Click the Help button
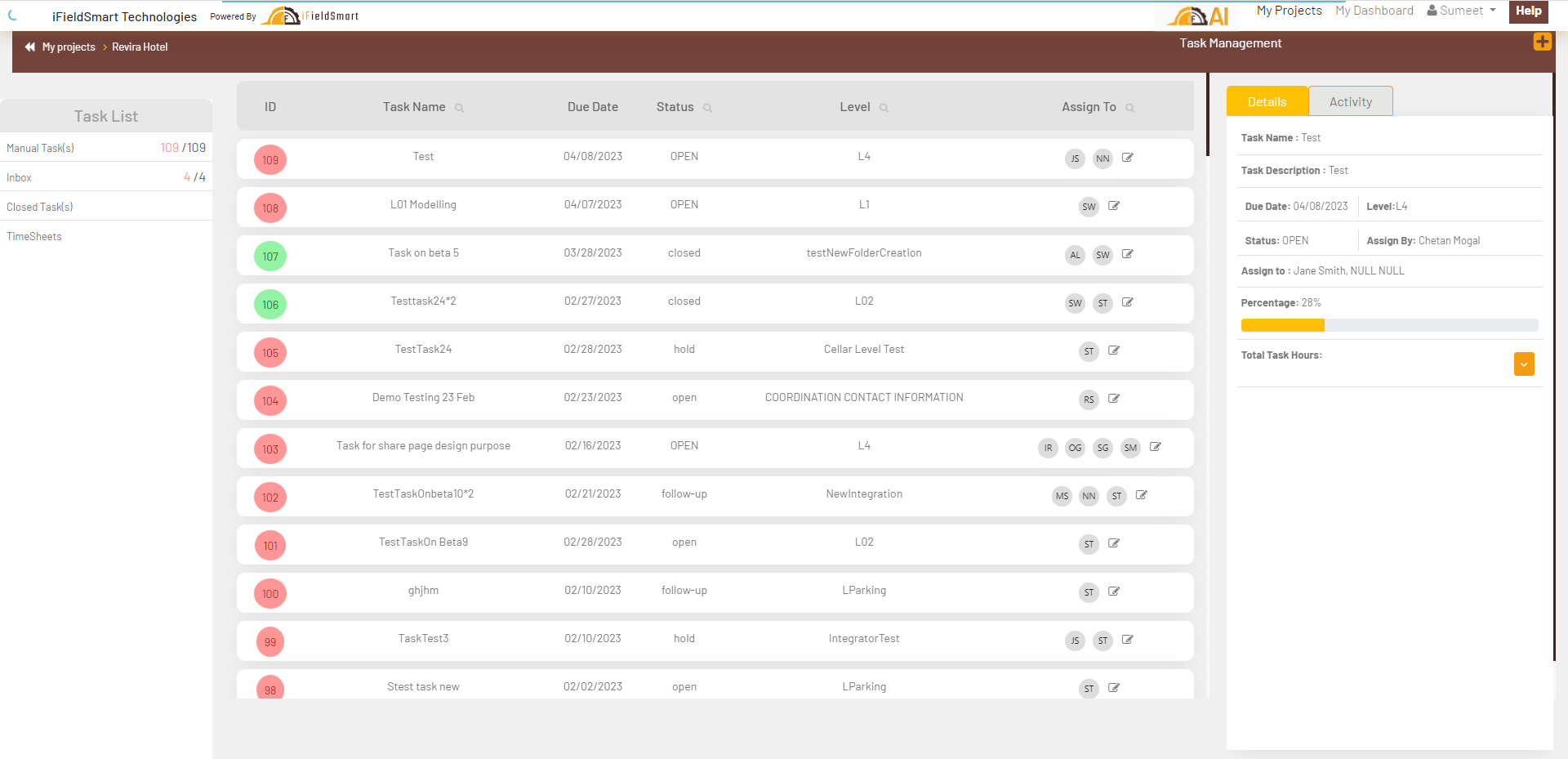This screenshot has width=1568, height=759. coord(1528,11)
